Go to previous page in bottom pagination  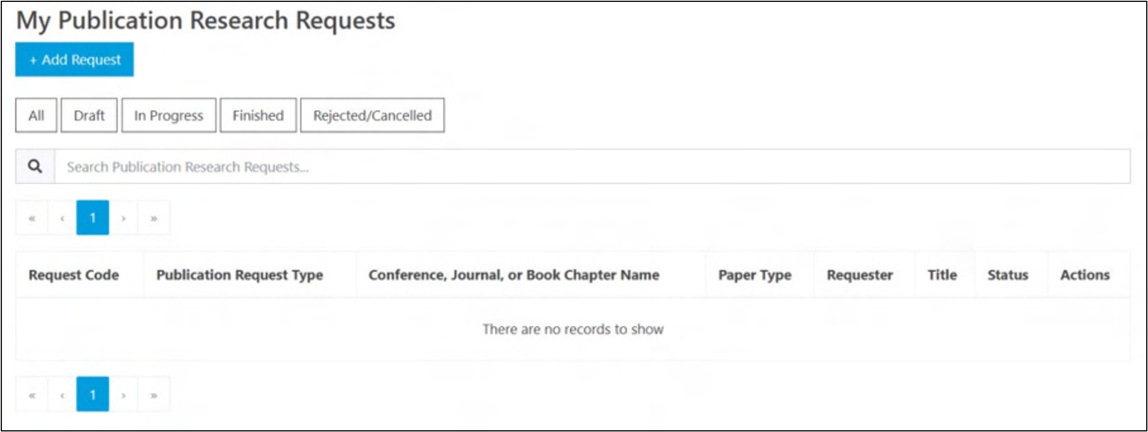(x=62, y=395)
